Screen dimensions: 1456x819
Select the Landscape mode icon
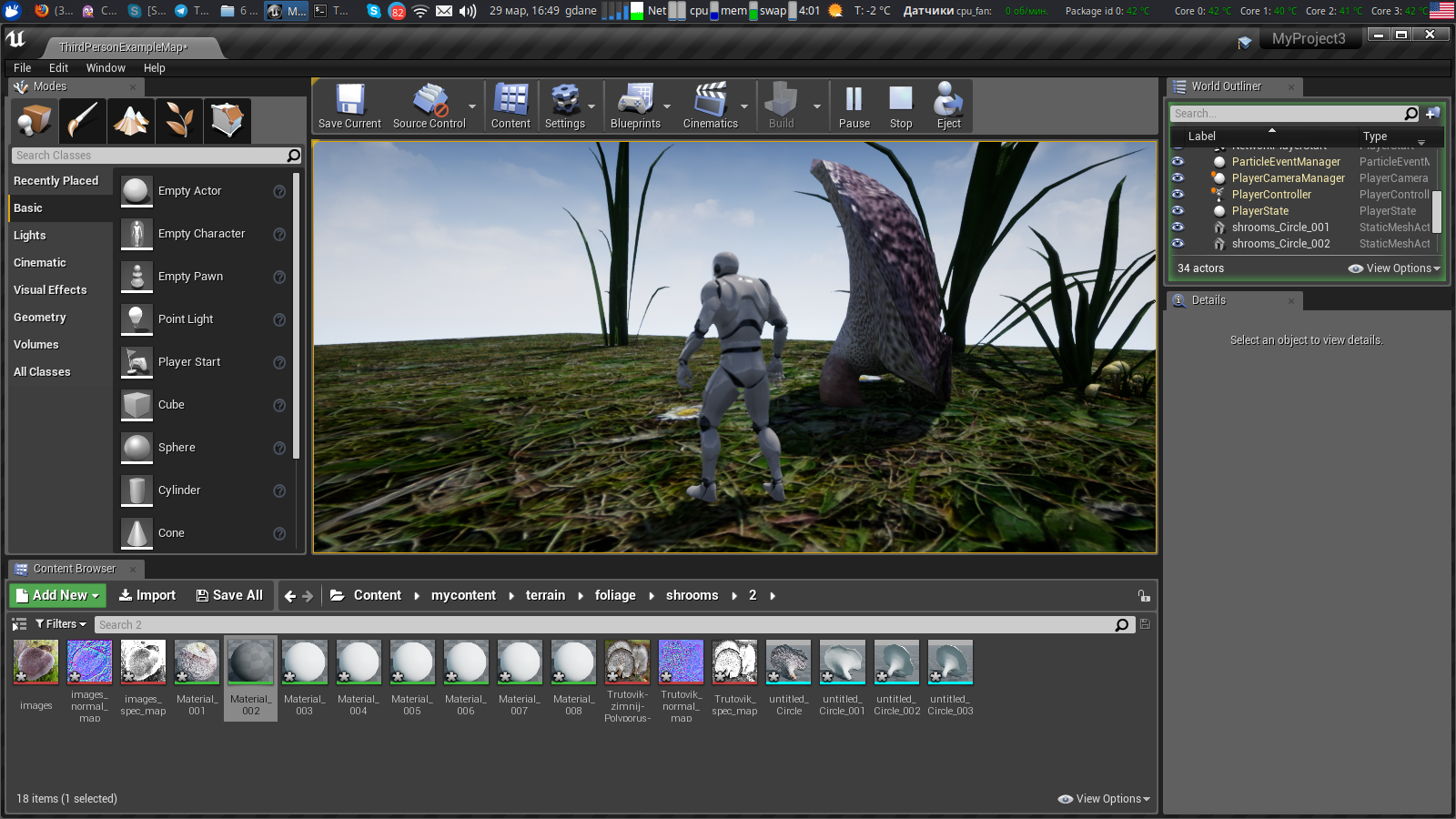point(131,120)
